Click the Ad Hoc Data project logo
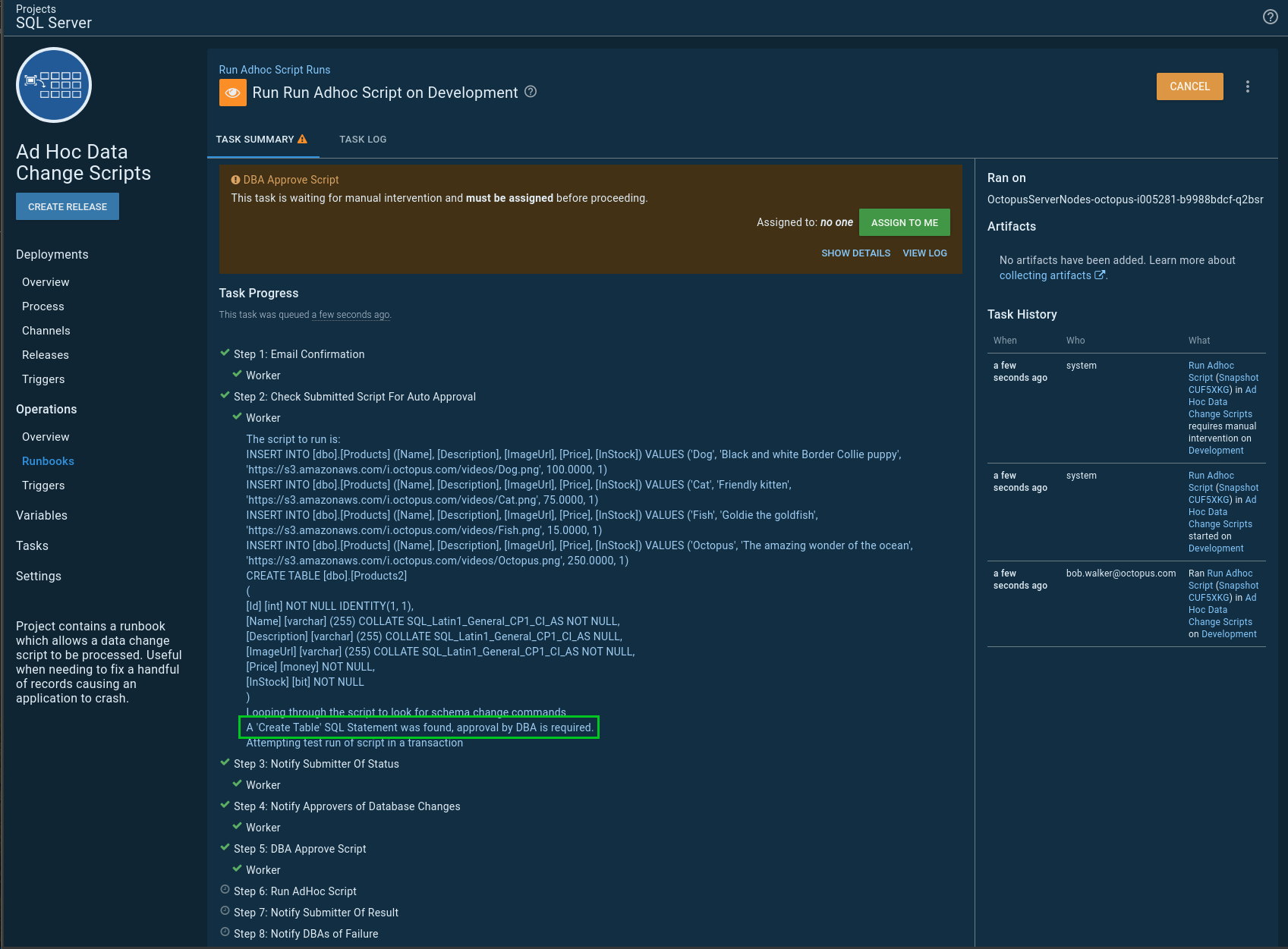 click(54, 85)
